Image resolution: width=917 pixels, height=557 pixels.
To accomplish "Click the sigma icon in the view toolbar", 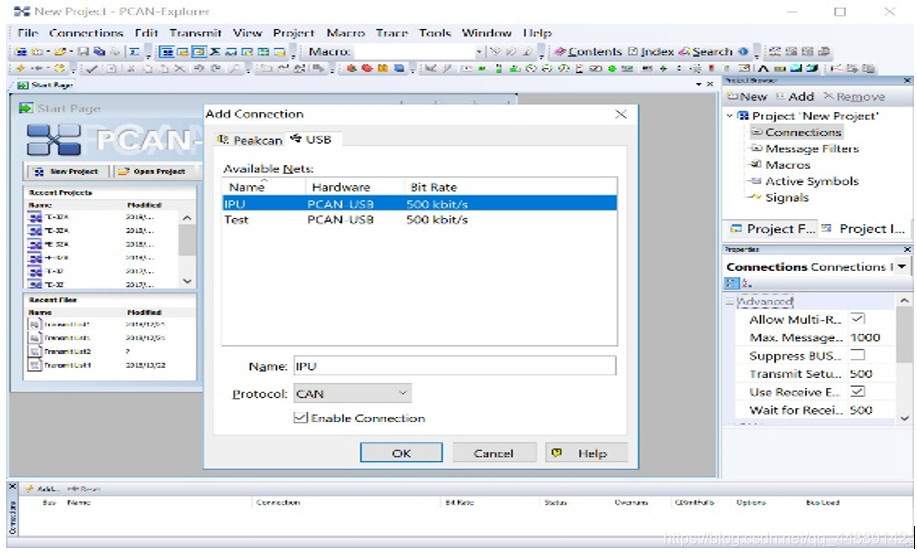I will click(215, 51).
